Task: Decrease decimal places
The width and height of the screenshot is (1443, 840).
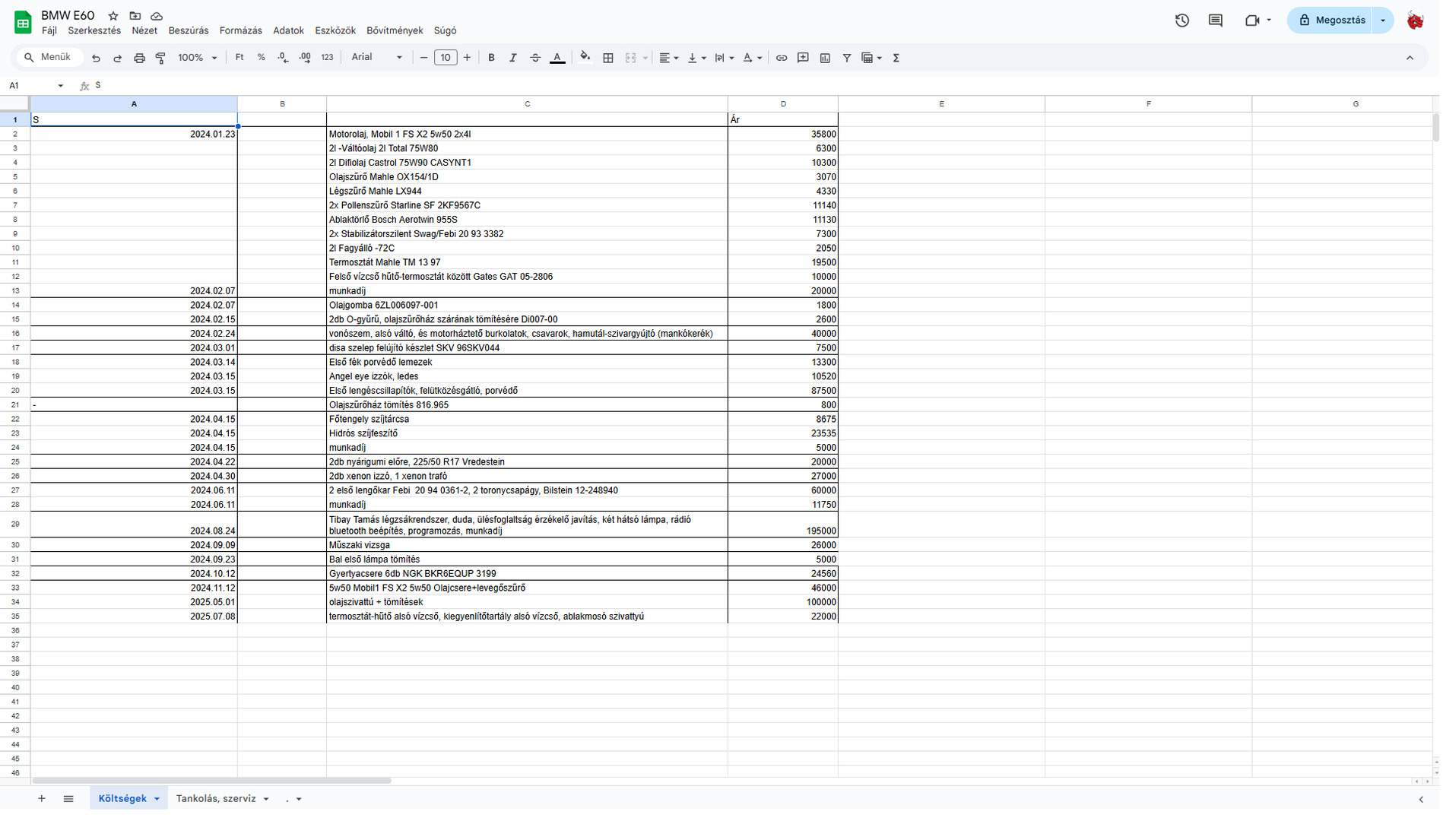Action: click(283, 58)
